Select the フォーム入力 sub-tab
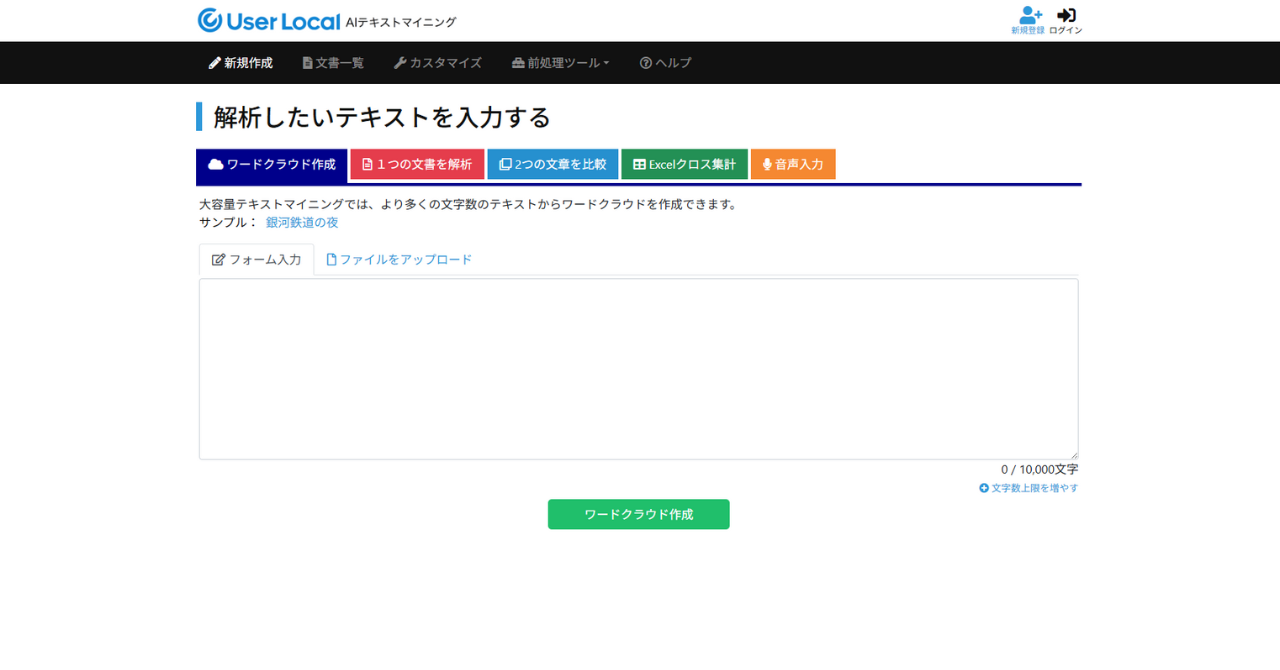 (x=256, y=260)
